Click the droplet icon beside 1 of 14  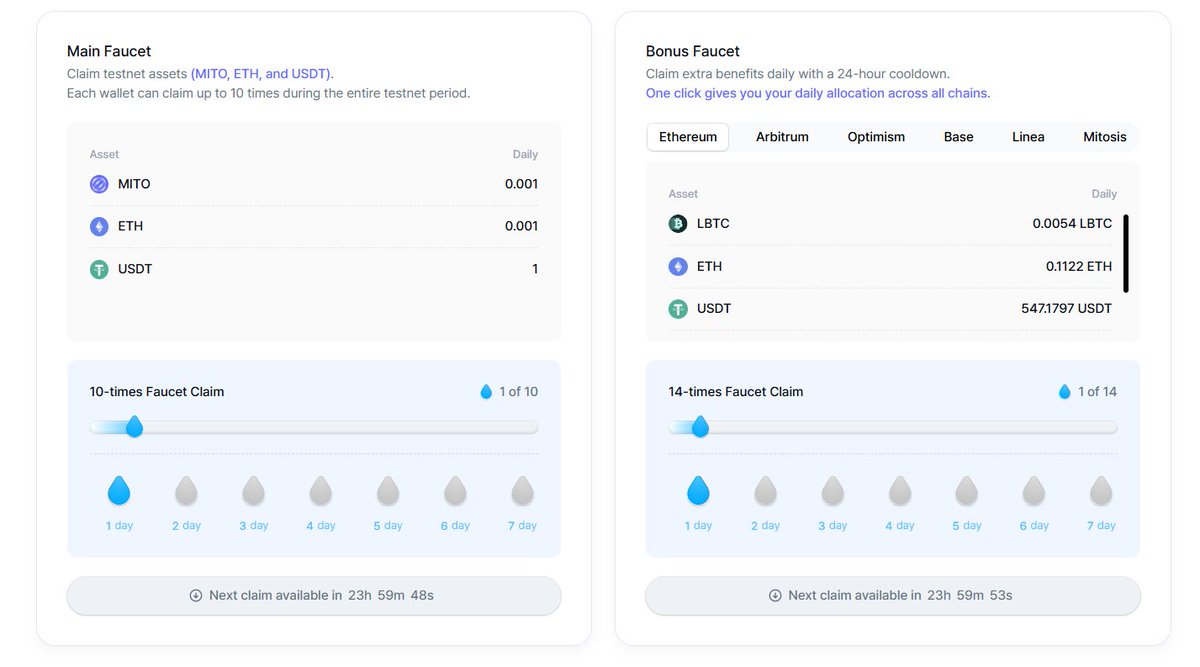[1065, 392]
